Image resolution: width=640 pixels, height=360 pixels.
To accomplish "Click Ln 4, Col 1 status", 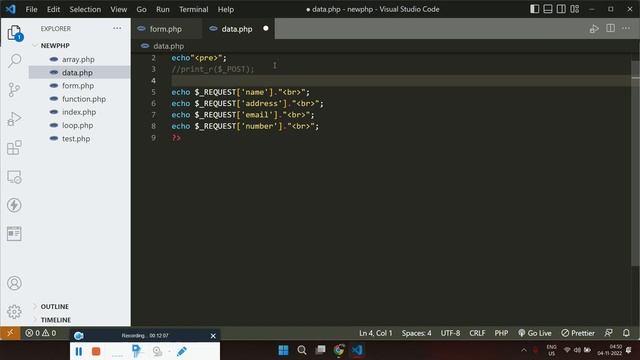I will point(376,333).
